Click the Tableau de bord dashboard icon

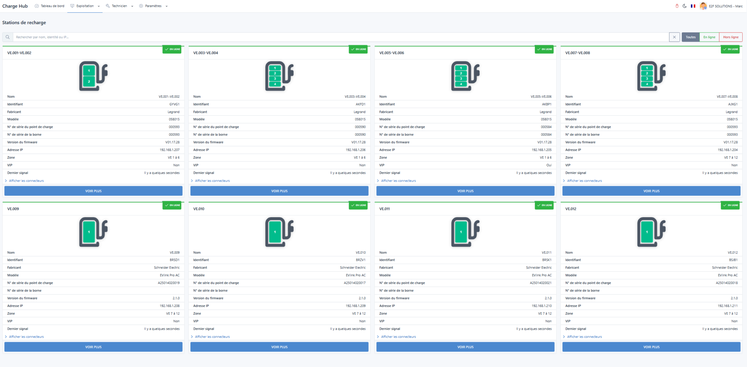pos(37,6)
